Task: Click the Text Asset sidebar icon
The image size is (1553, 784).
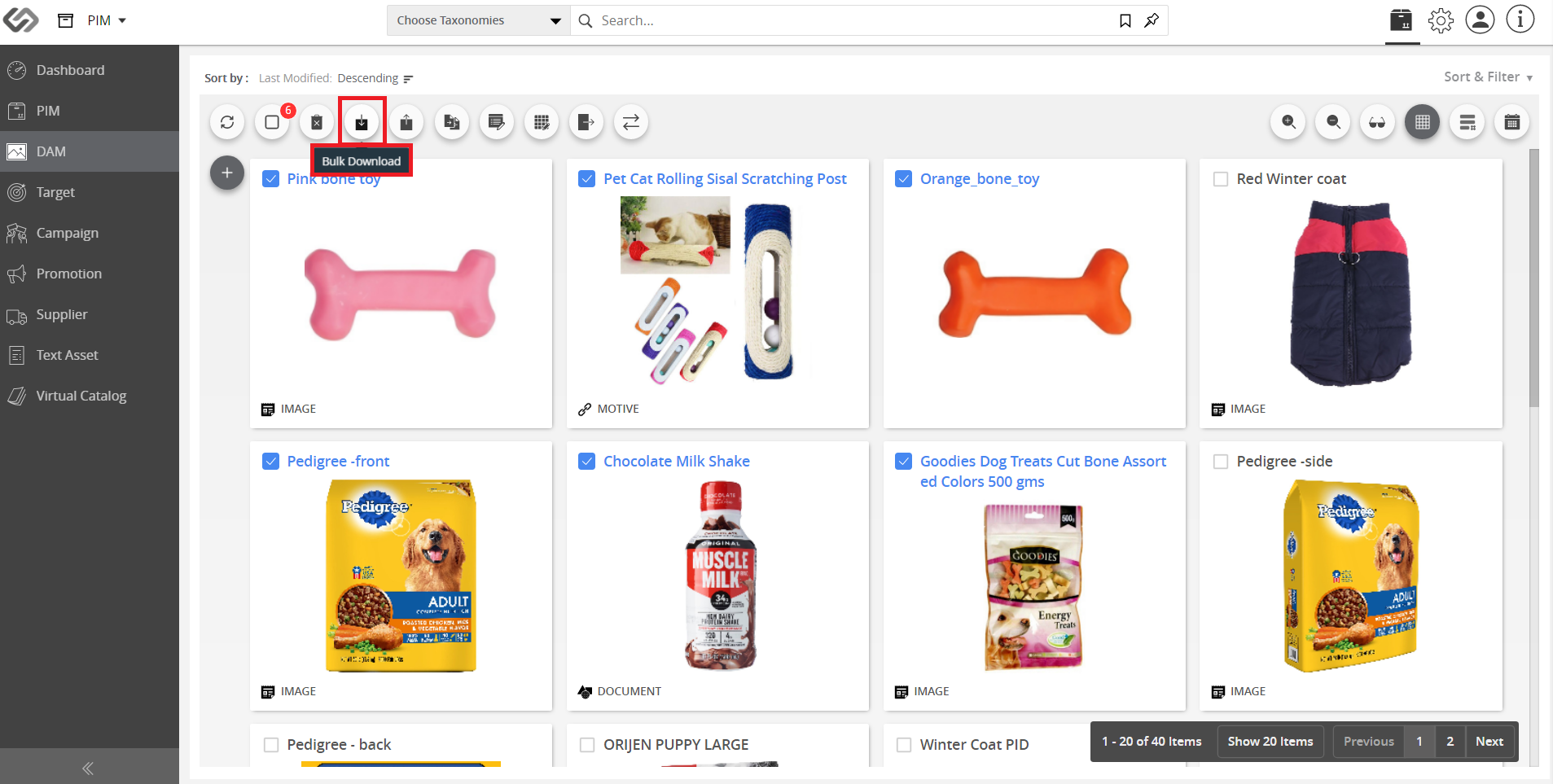Action: pyautogui.click(x=16, y=355)
